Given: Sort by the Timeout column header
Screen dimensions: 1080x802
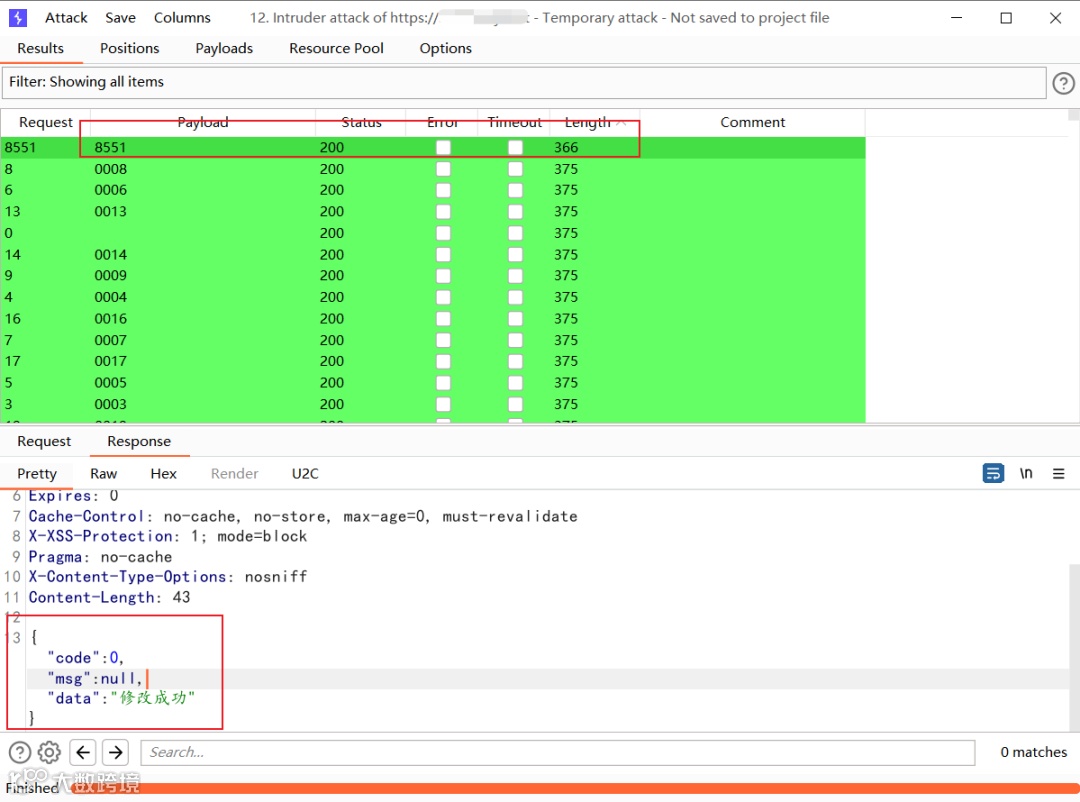Looking at the screenshot, I should [515, 122].
